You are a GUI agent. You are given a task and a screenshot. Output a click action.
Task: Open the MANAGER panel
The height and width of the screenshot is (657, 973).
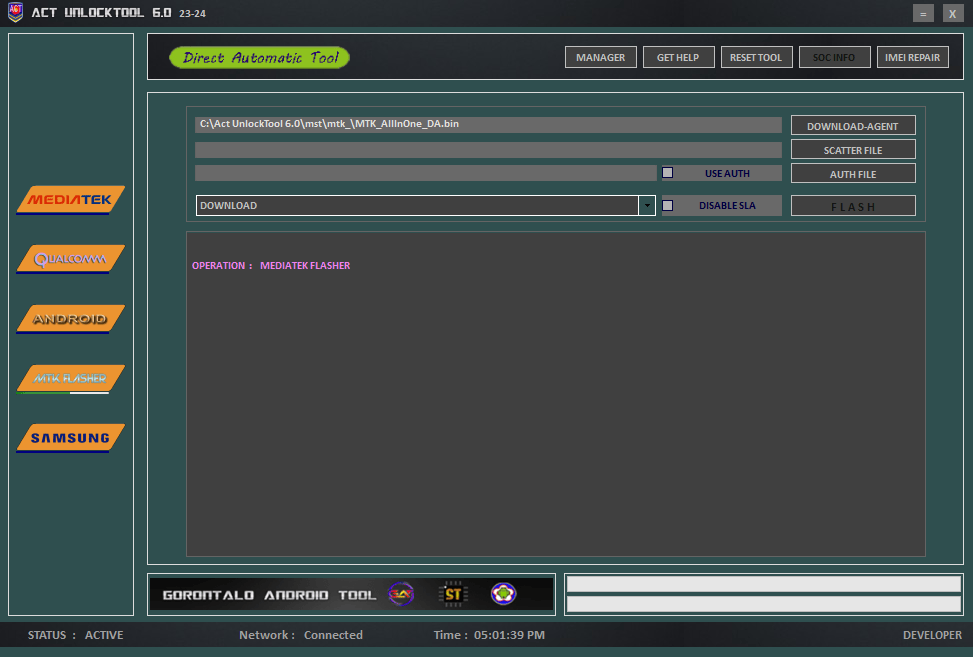pos(600,57)
